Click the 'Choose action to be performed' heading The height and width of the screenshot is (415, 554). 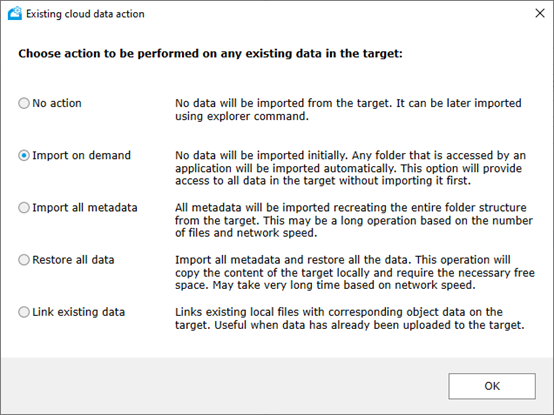211,54
